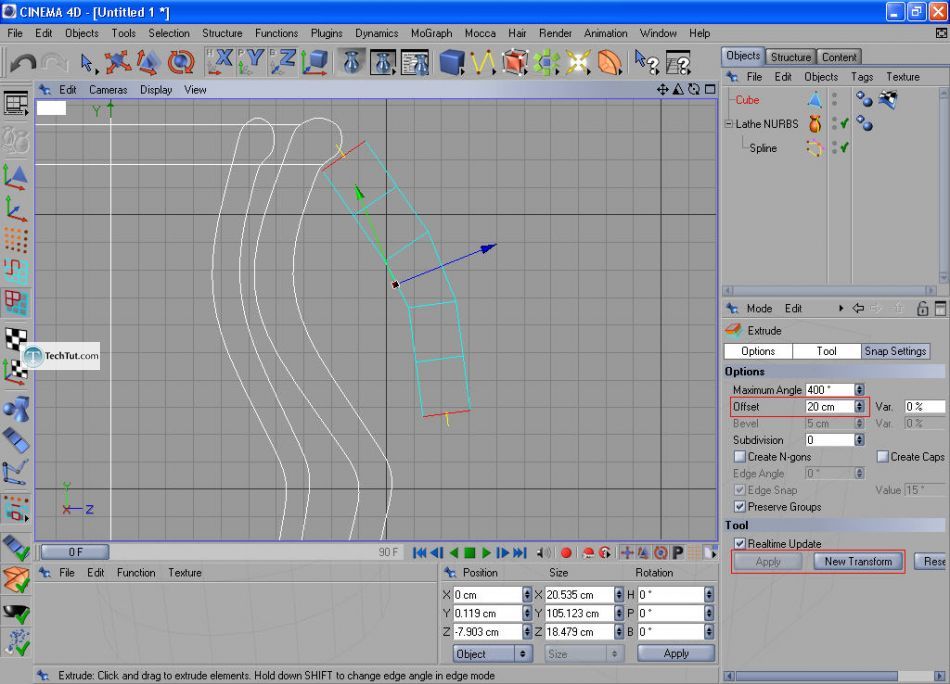Viewport: 950px width, 684px height.
Task: Click the Undo arrow icon
Action: [x=22, y=62]
